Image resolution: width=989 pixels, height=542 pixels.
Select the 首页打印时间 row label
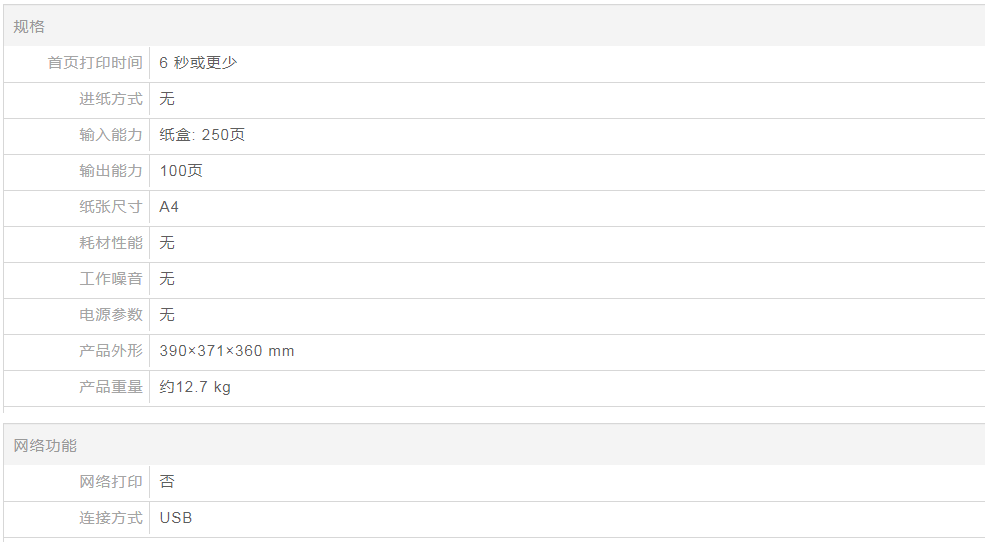pos(95,63)
